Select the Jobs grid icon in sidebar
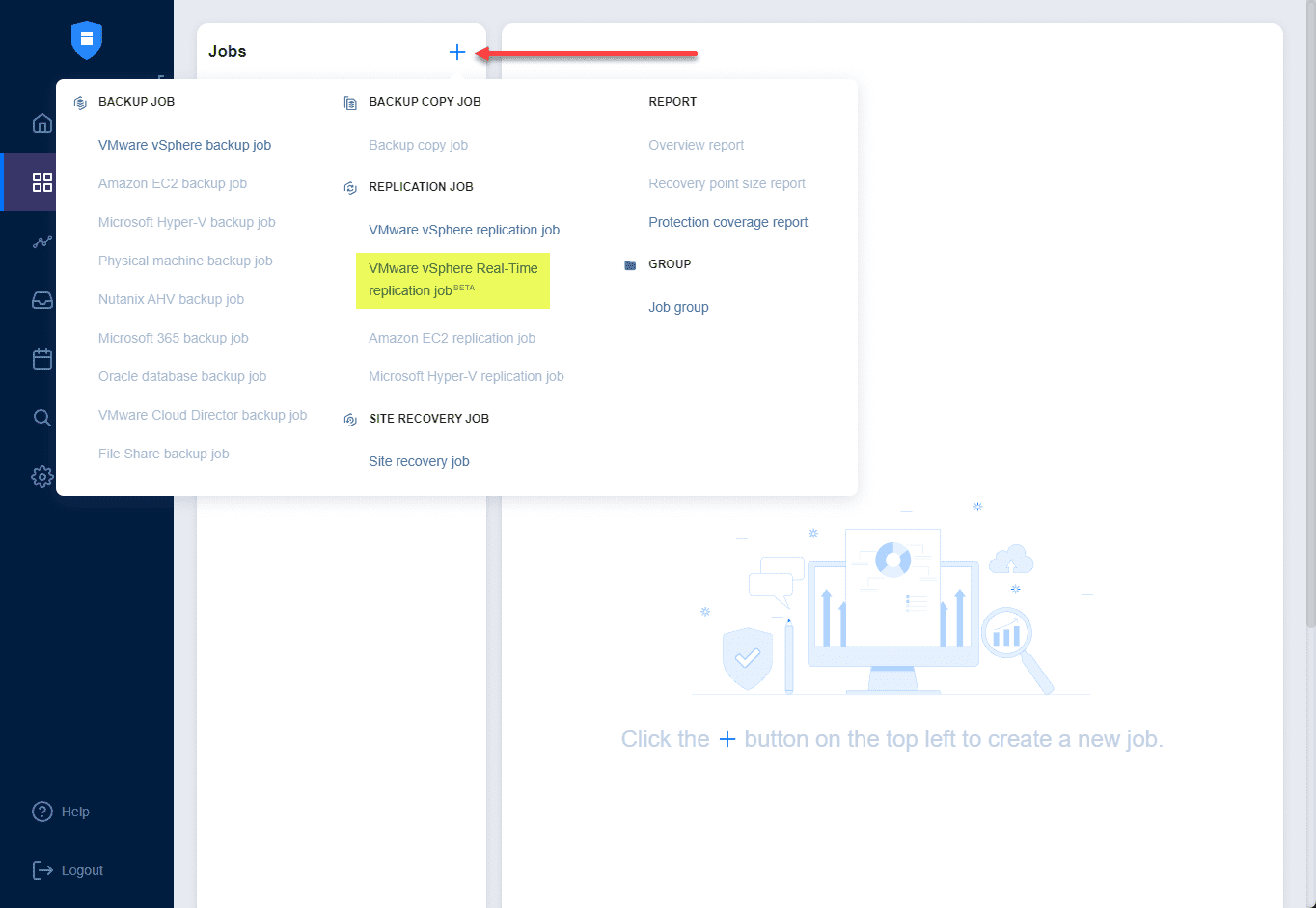 [42, 182]
